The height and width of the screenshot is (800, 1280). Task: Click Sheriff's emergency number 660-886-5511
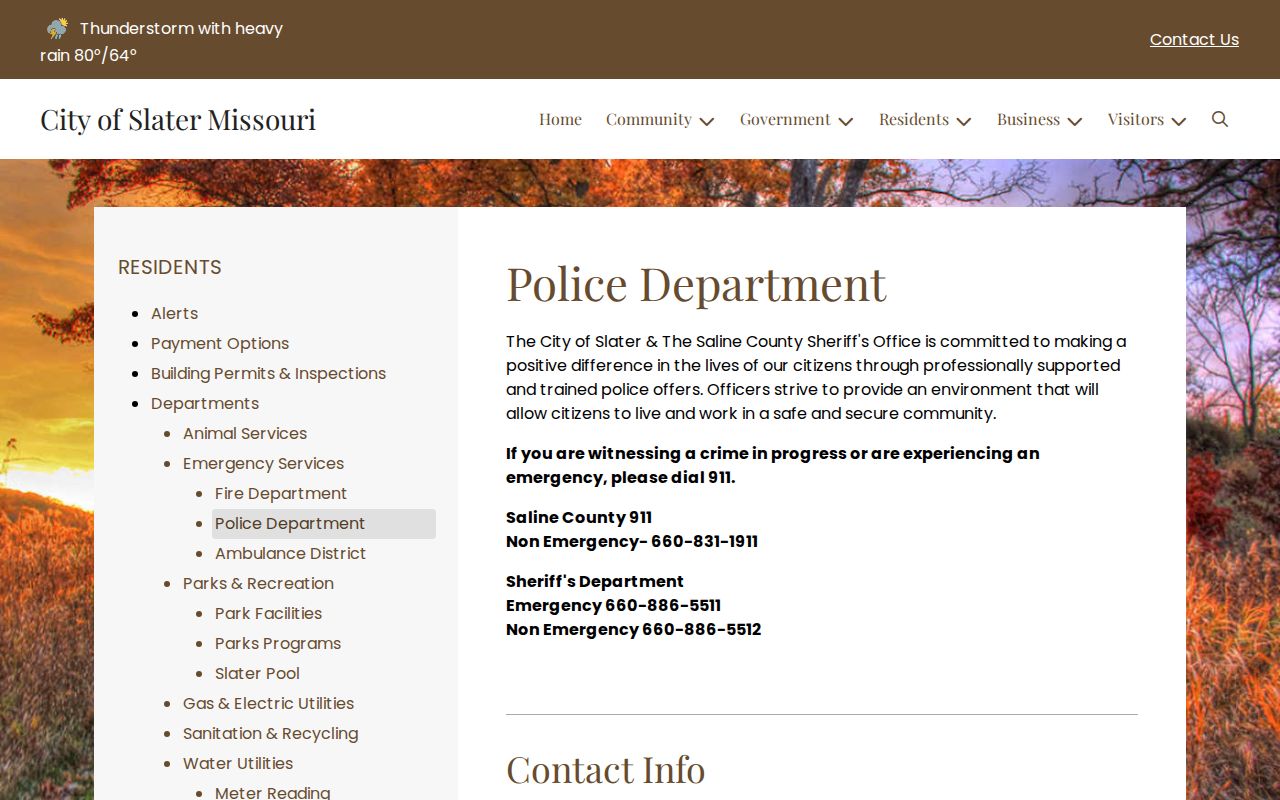[663, 605]
